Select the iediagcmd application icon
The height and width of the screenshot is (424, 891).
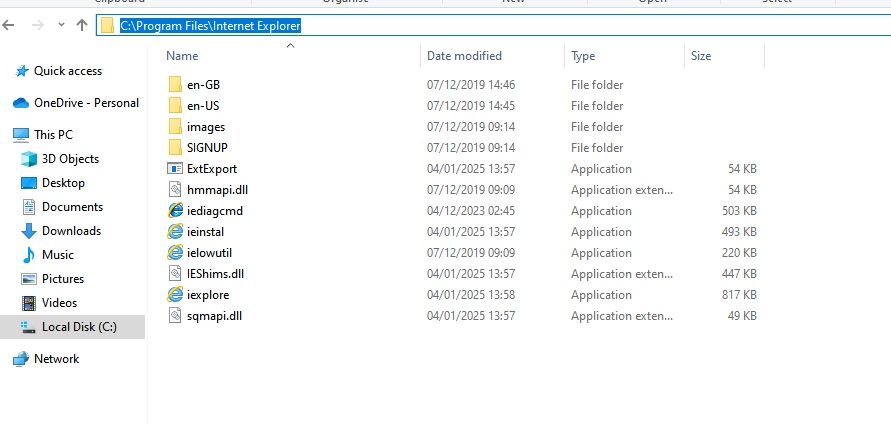(176, 211)
